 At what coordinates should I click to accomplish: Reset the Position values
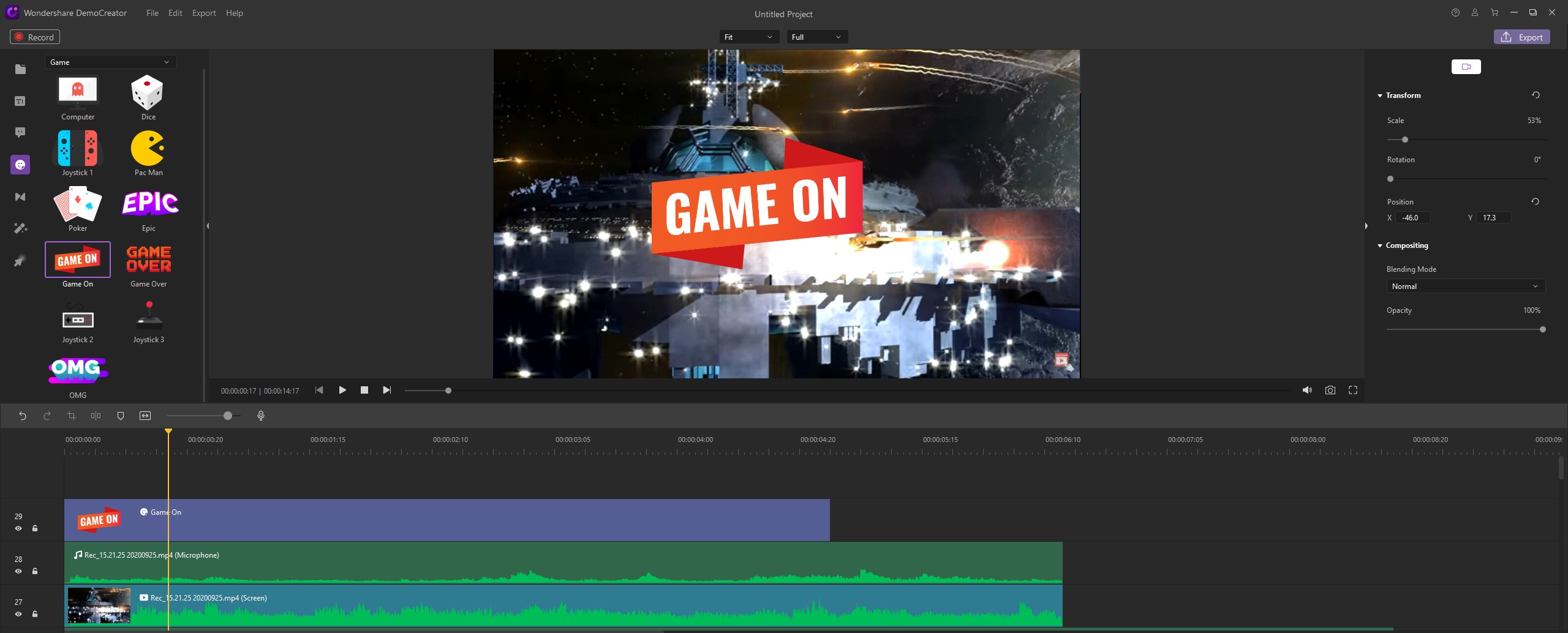point(1536,201)
